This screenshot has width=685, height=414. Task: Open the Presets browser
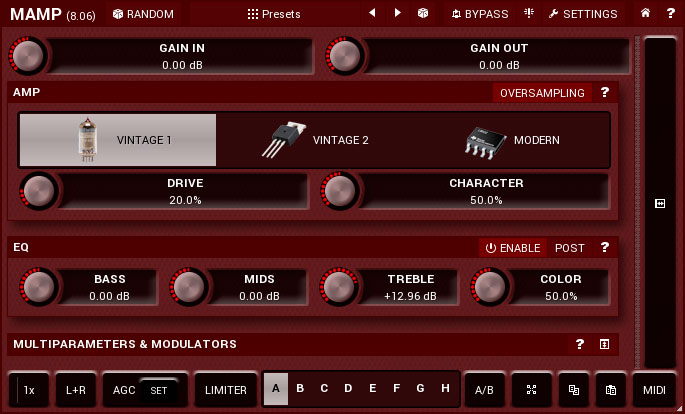[x=274, y=14]
